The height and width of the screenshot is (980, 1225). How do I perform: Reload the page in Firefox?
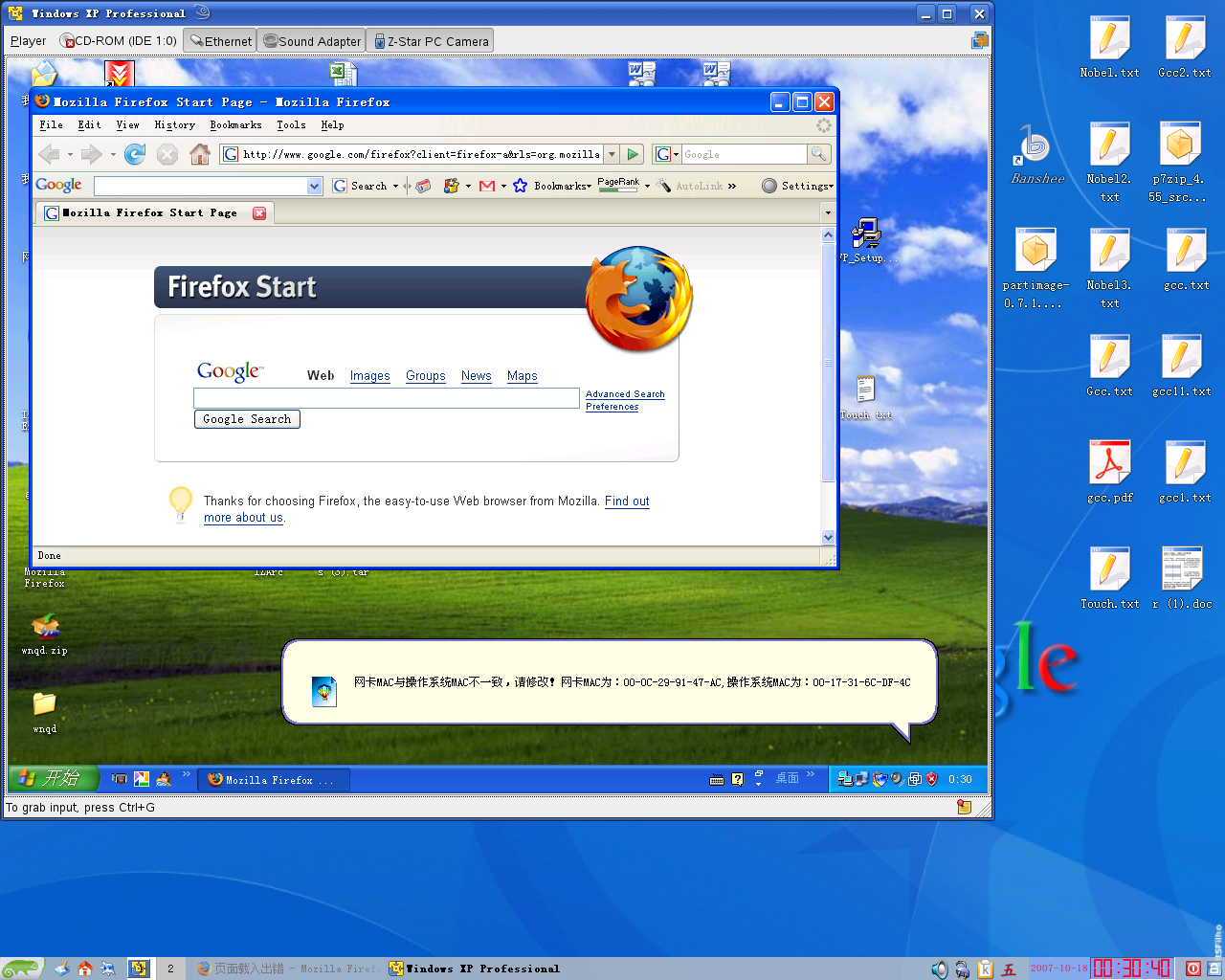135,154
